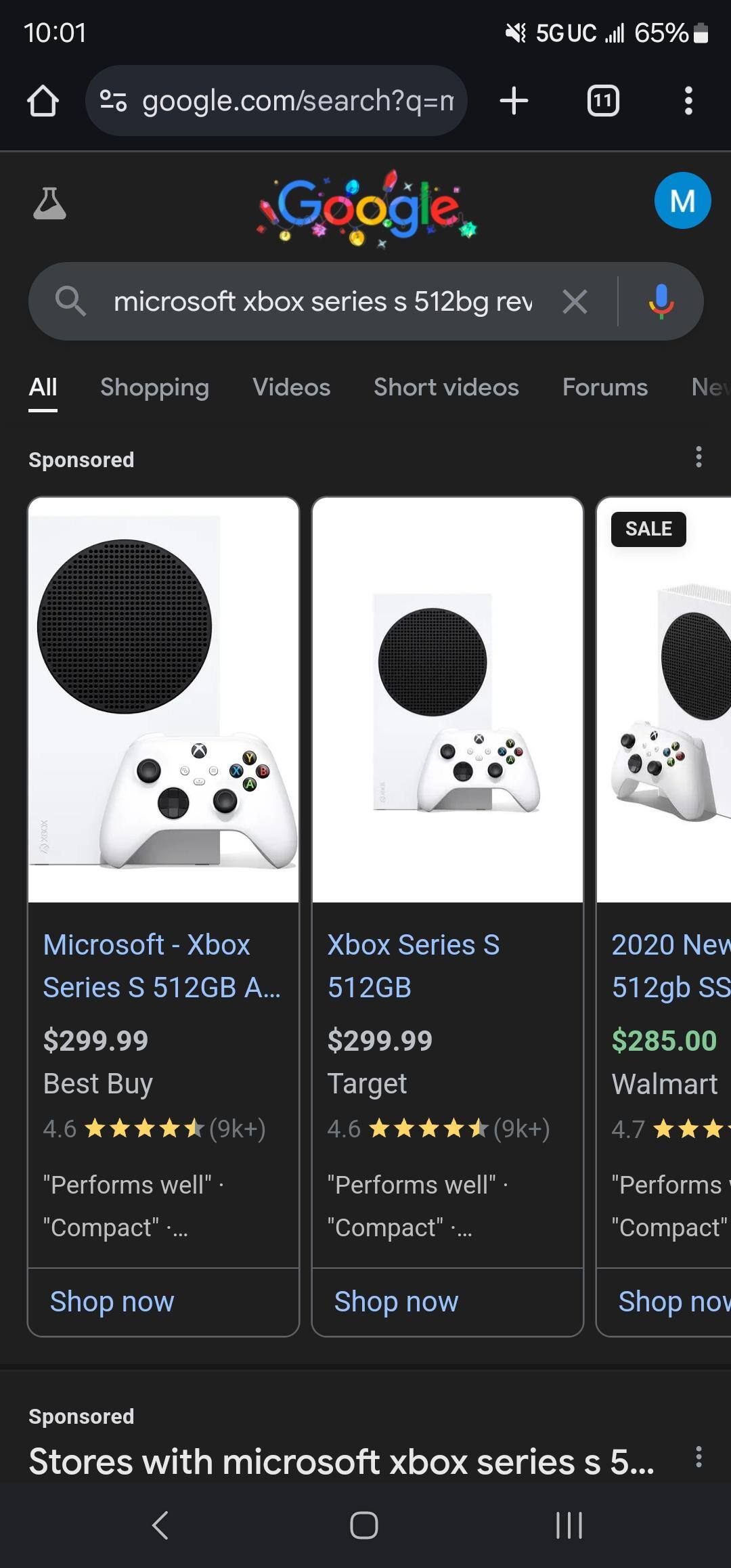Image resolution: width=731 pixels, height=1568 pixels.
Task: Open options for sponsored Stores section
Action: point(699,1456)
